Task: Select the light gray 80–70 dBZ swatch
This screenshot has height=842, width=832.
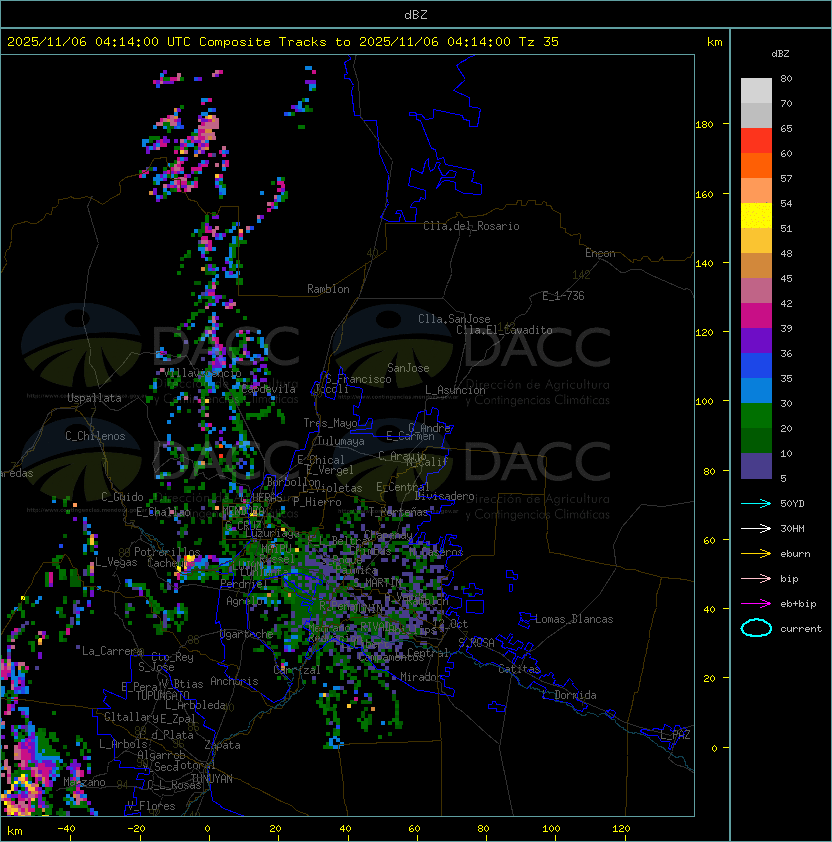Action: click(x=756, y=91)
